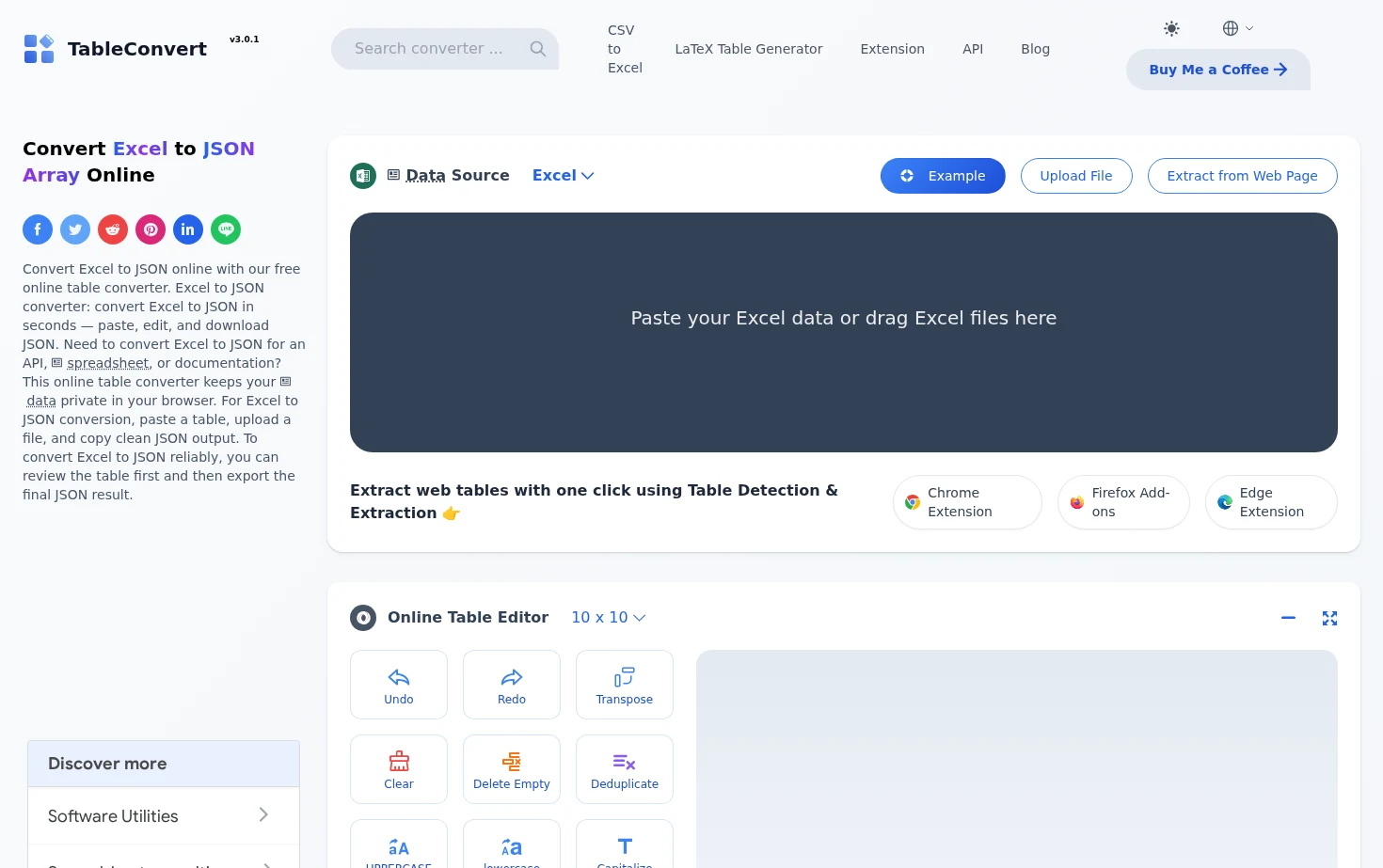Share on Pinterest
Image resolution: width=1383 pixels, height=868 pixels.
151,229
